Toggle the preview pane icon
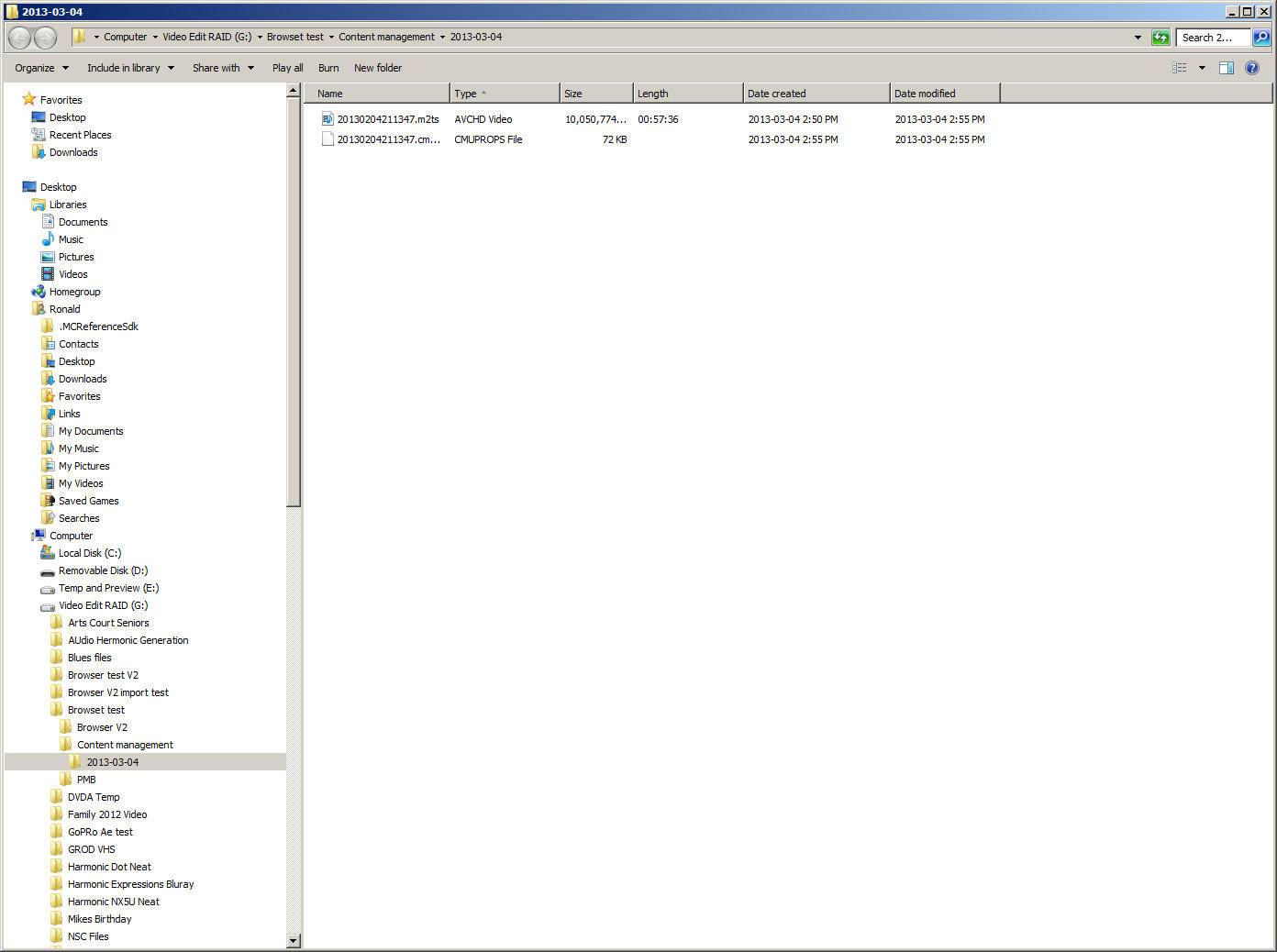 pyautogui.click(x=1227, y=68)
